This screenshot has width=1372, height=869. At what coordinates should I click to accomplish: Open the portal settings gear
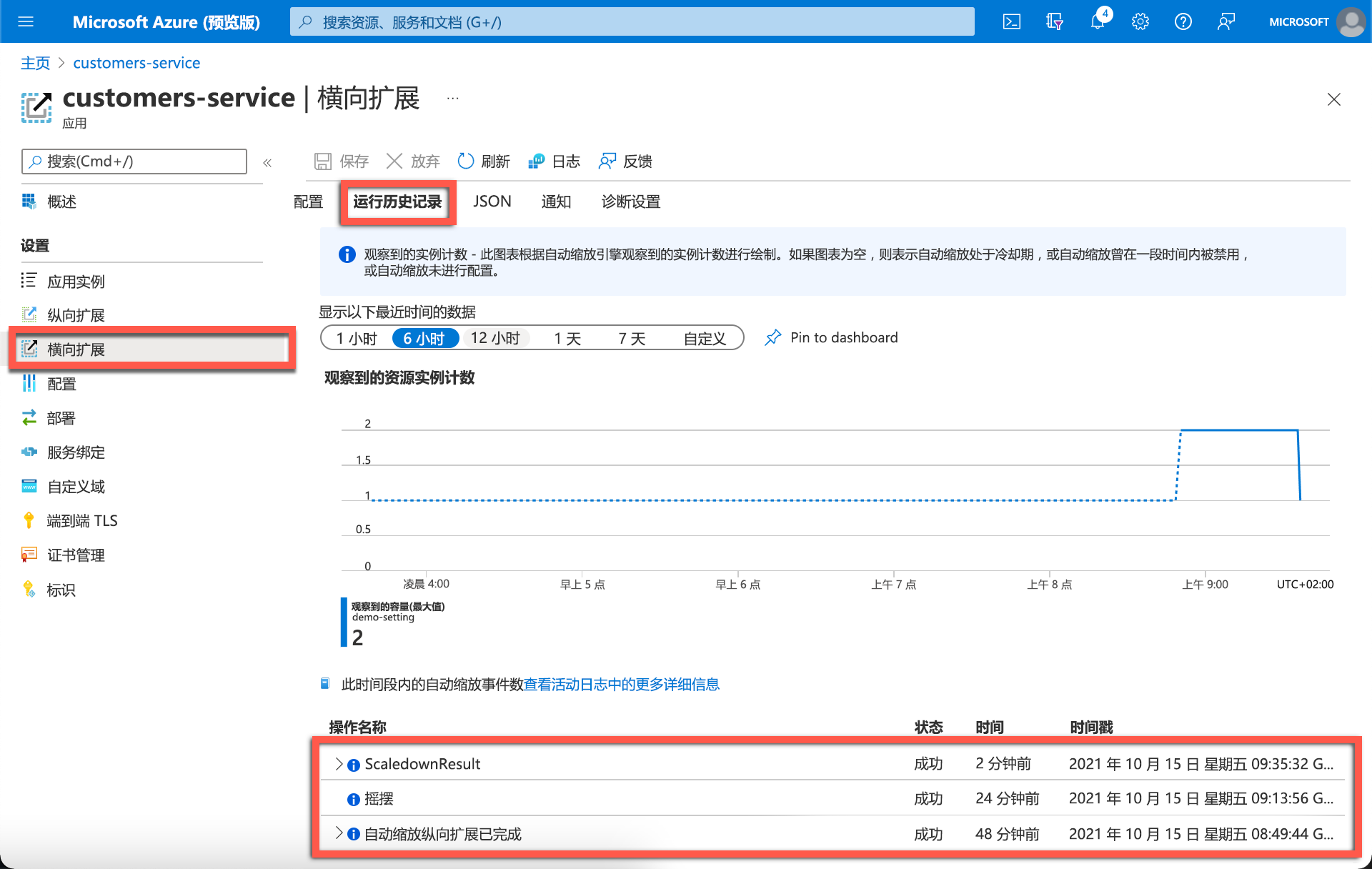(1140, 21)
